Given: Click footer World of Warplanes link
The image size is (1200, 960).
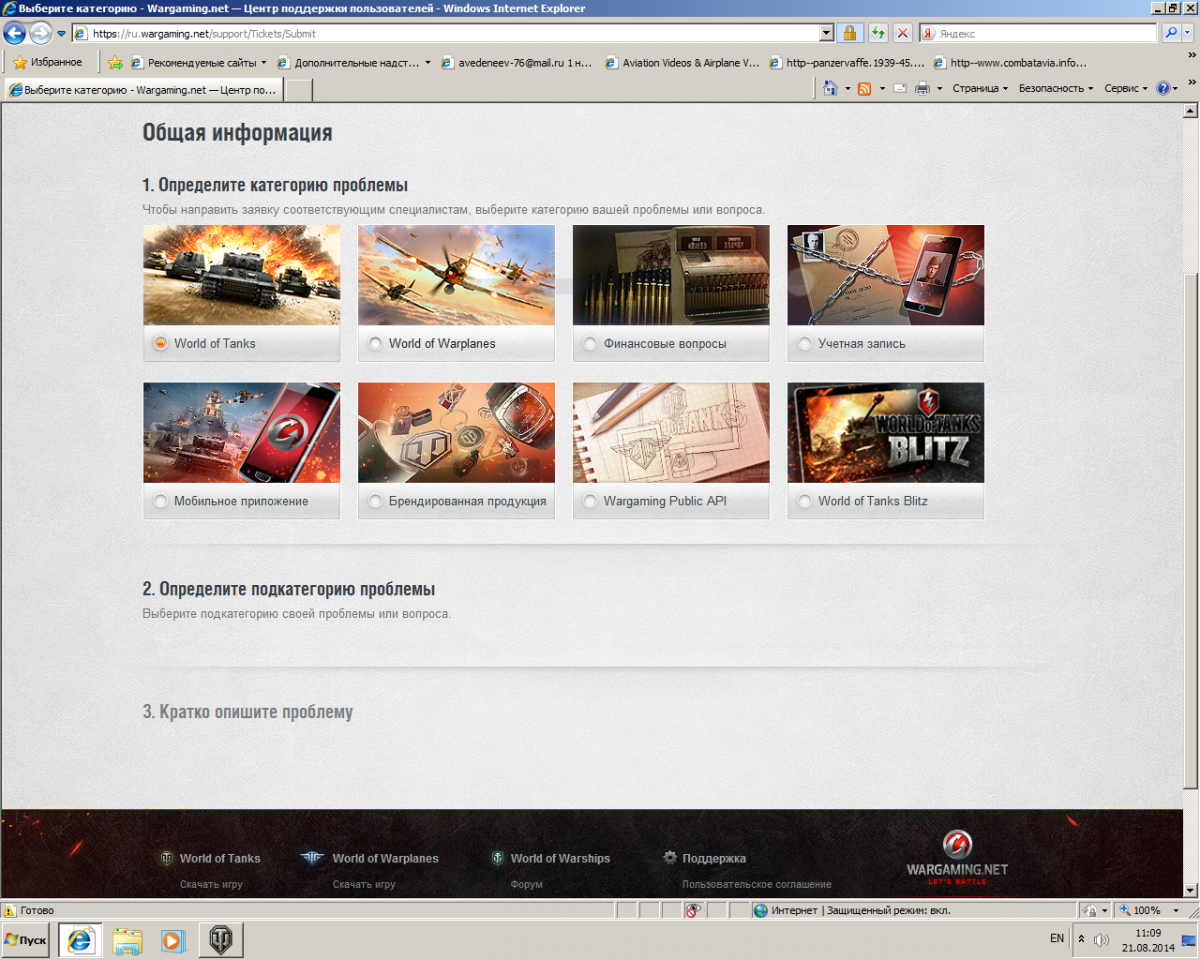Looking at the screenshot, I should (385, 858).
